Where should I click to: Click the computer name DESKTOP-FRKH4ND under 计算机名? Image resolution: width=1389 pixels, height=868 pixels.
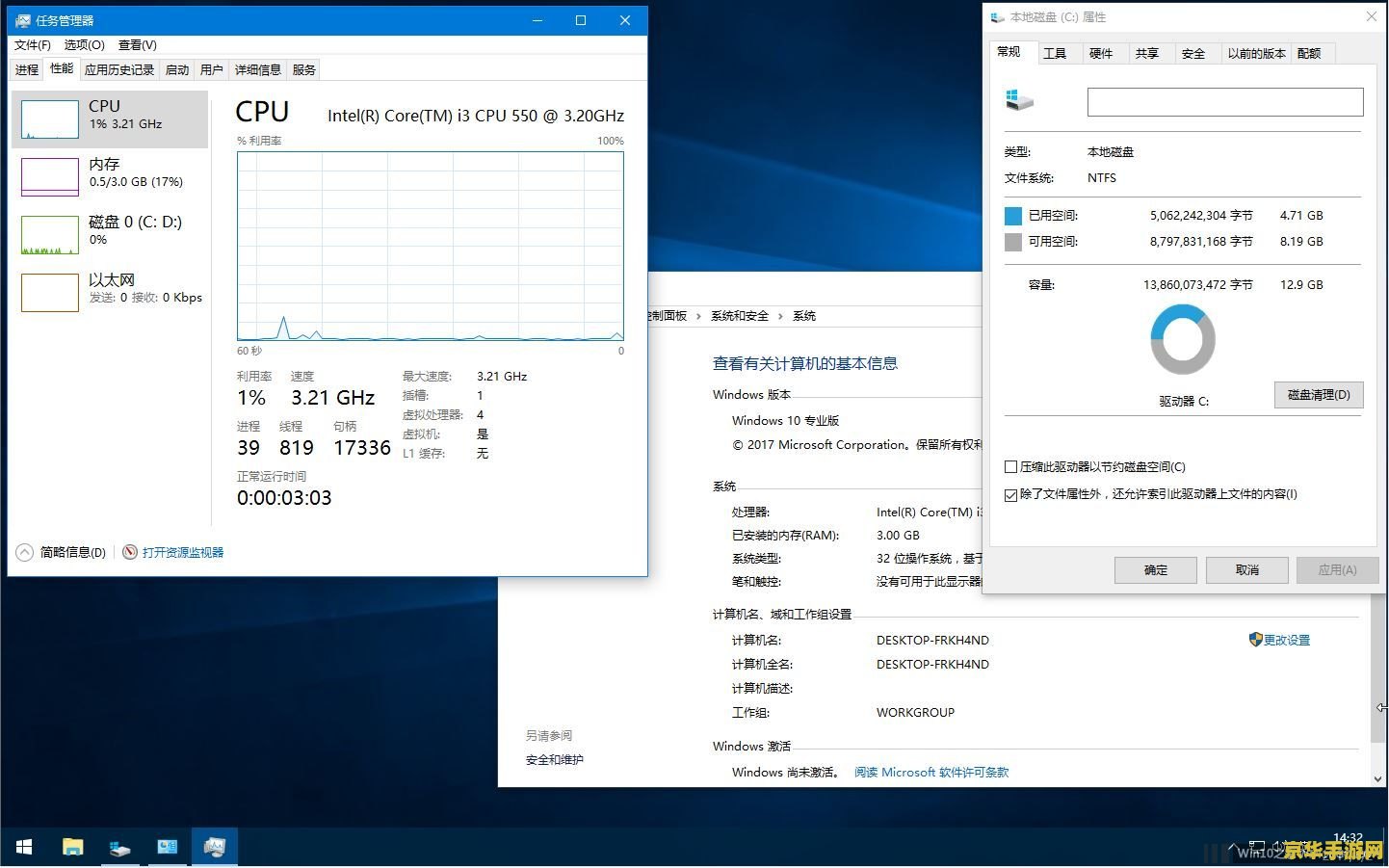click(x=932, y=641)
